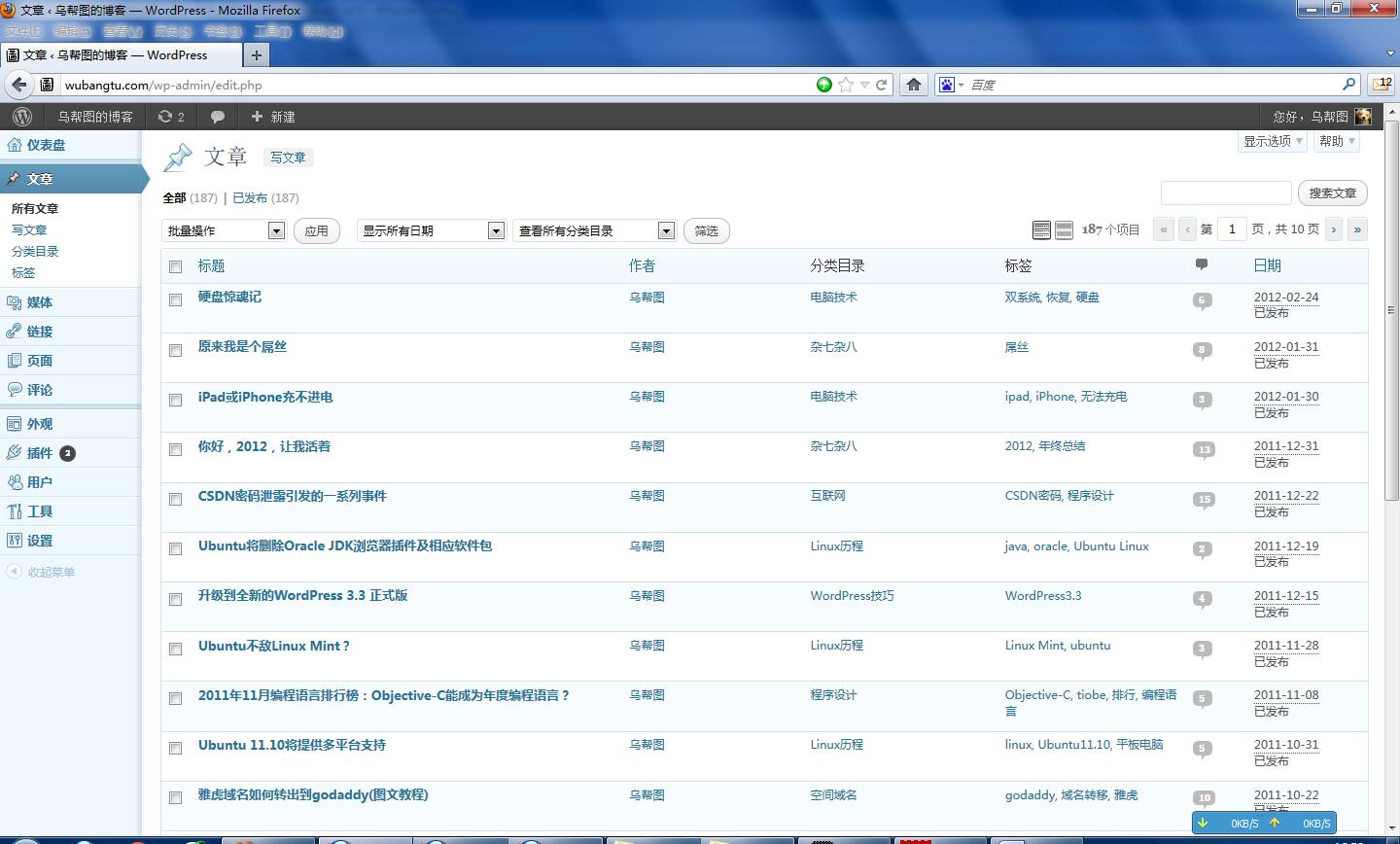
Task: Open the 媒体 (Media) library from sidebar
Action: pos(39,301)
